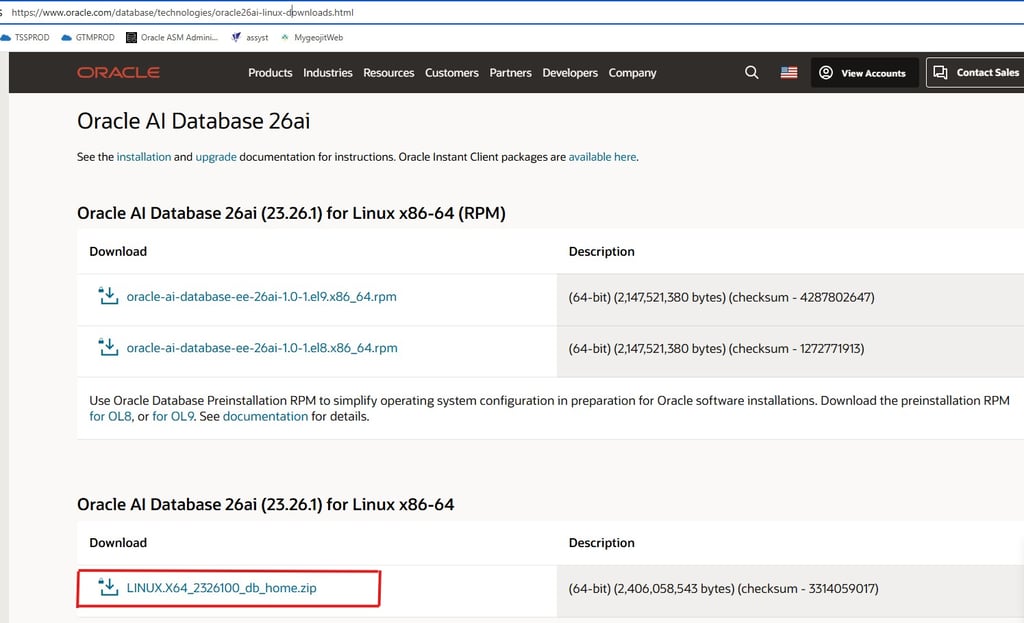The image size is (1024, 623).
Task: Open MygeojitWeb bookmark
Action: pos(312,38)
